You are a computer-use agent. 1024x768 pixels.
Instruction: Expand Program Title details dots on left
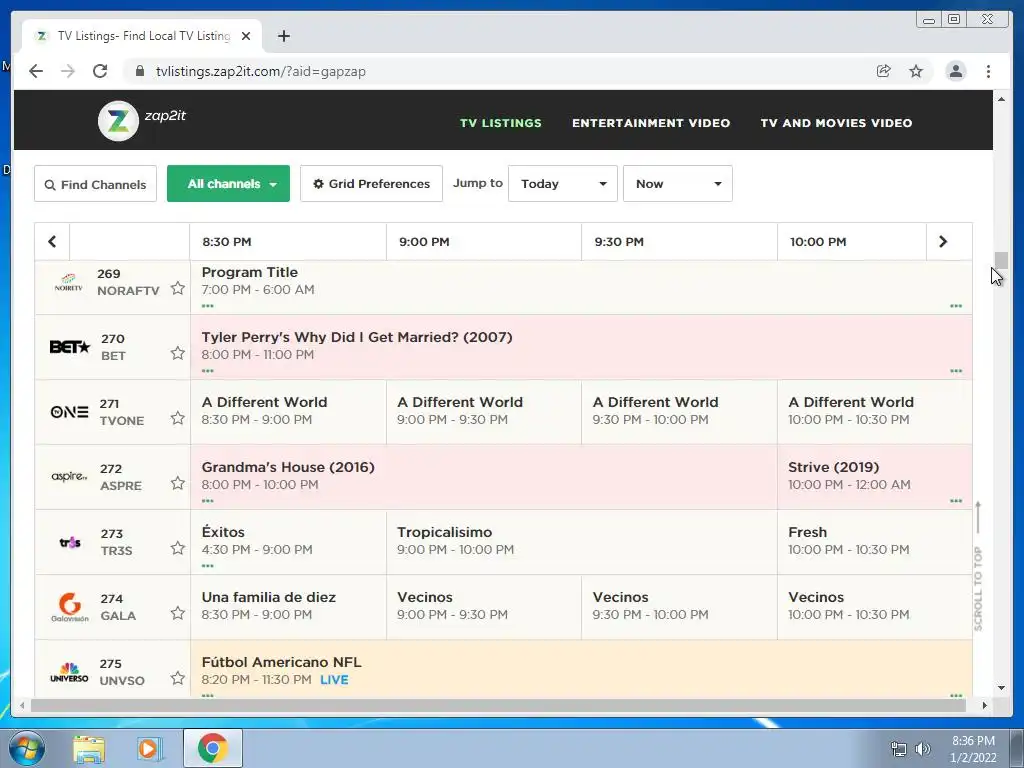tap(208, 306)
